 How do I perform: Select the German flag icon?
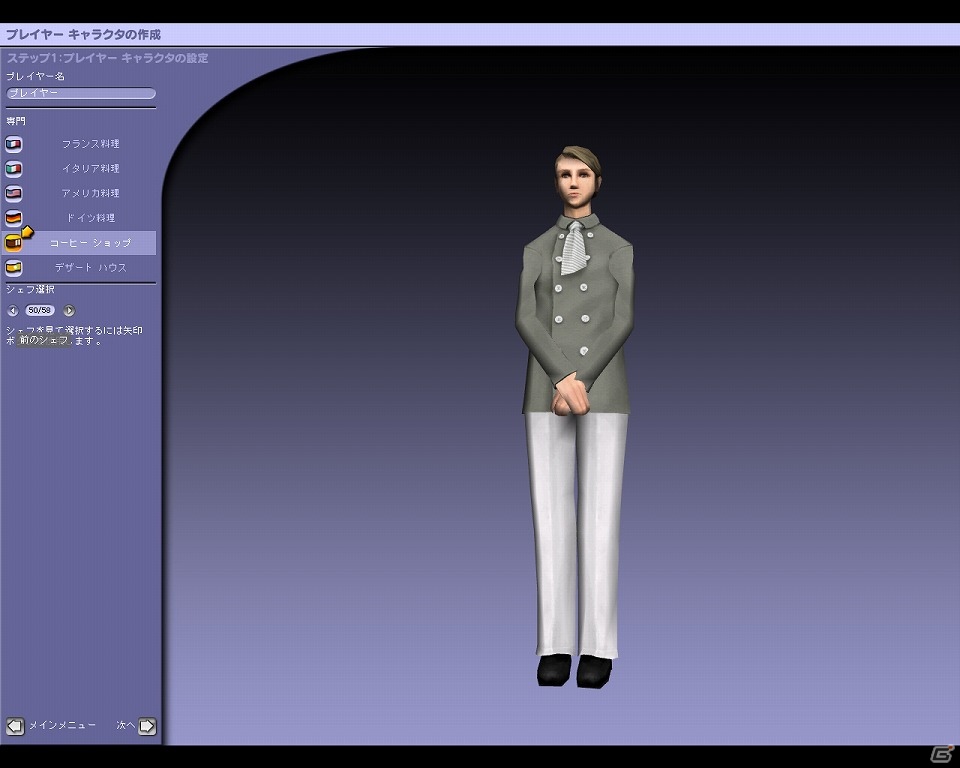point(13,218)
